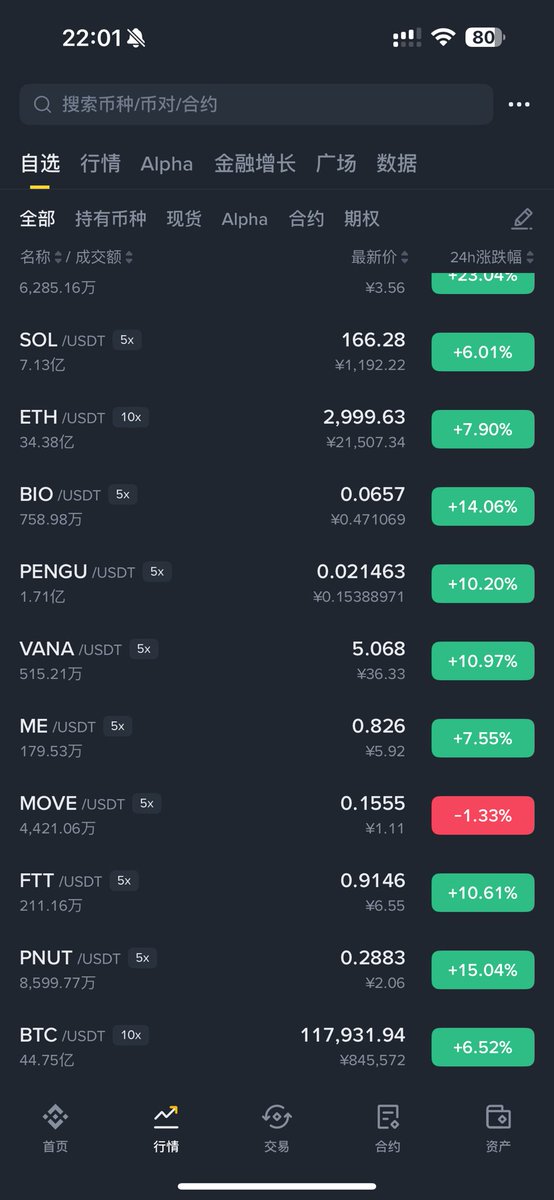Image resolution: width=554 pixels, height=1200 pixels.
Task: Open the 合约 futures icon in the bottom bar
Action: click(387, 1117)
